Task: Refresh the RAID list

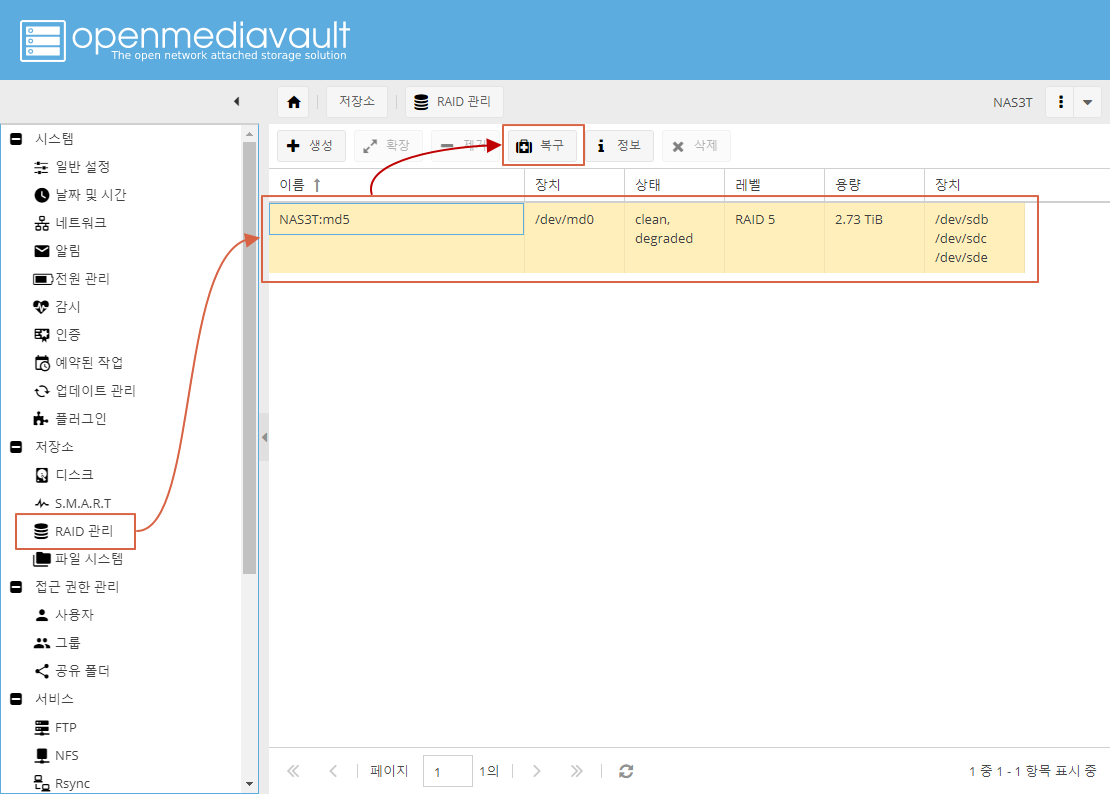Action: pos(626,771)
